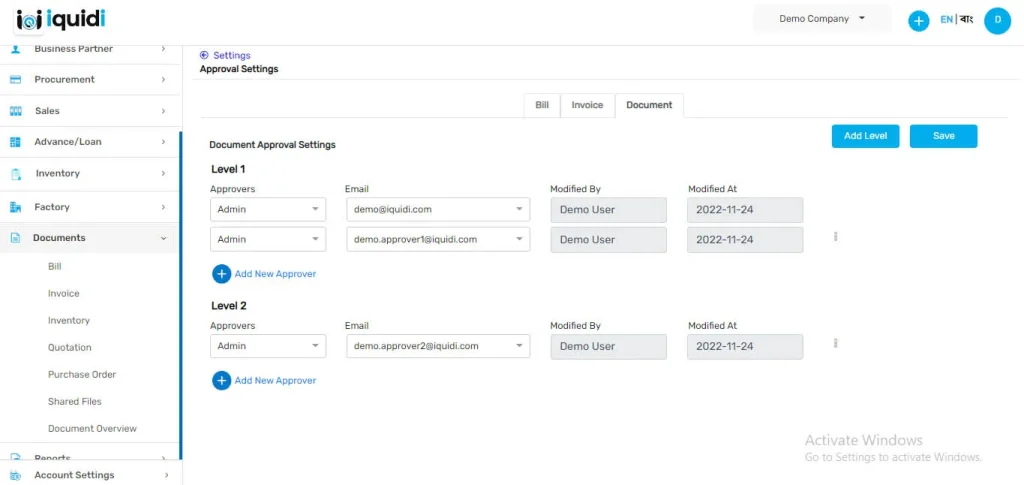
Task: Click the Factory sidebar icon
Action: (16, 207)
